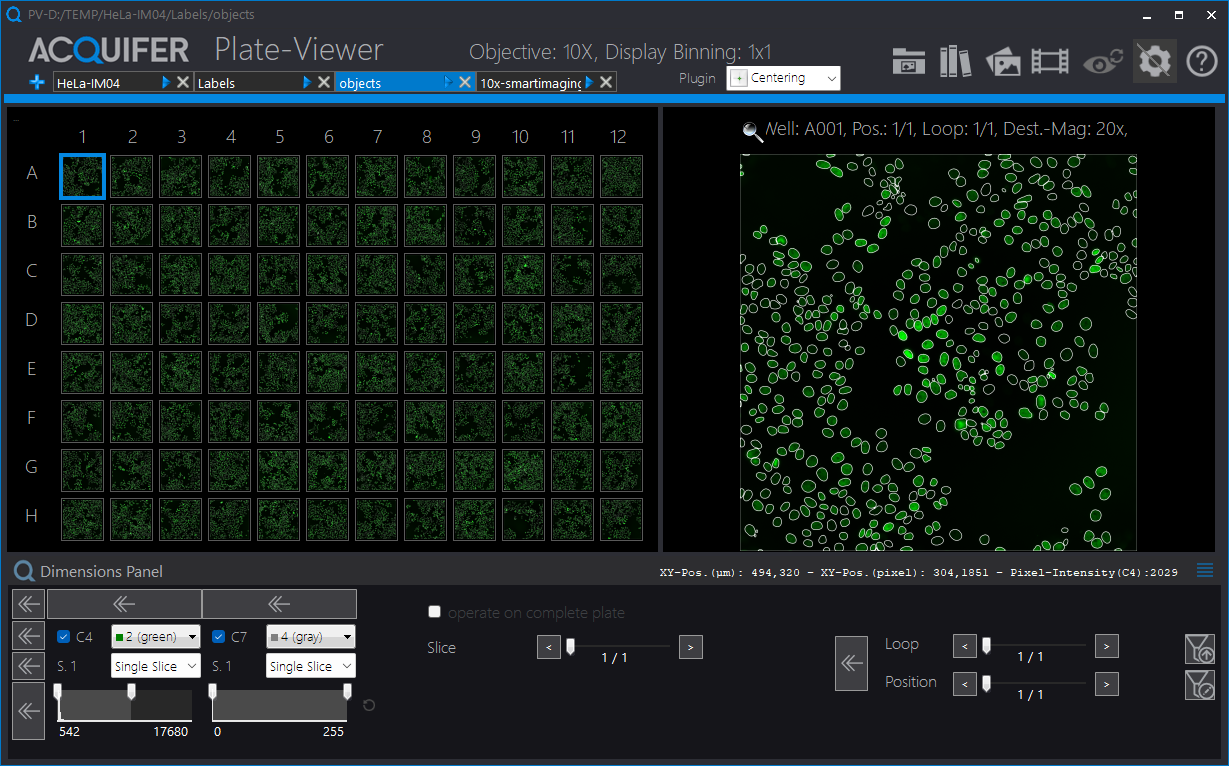The image size is (1229, 766).
Task: Select the HeLa-IM04 path tab
Action: tap(106, 83)
